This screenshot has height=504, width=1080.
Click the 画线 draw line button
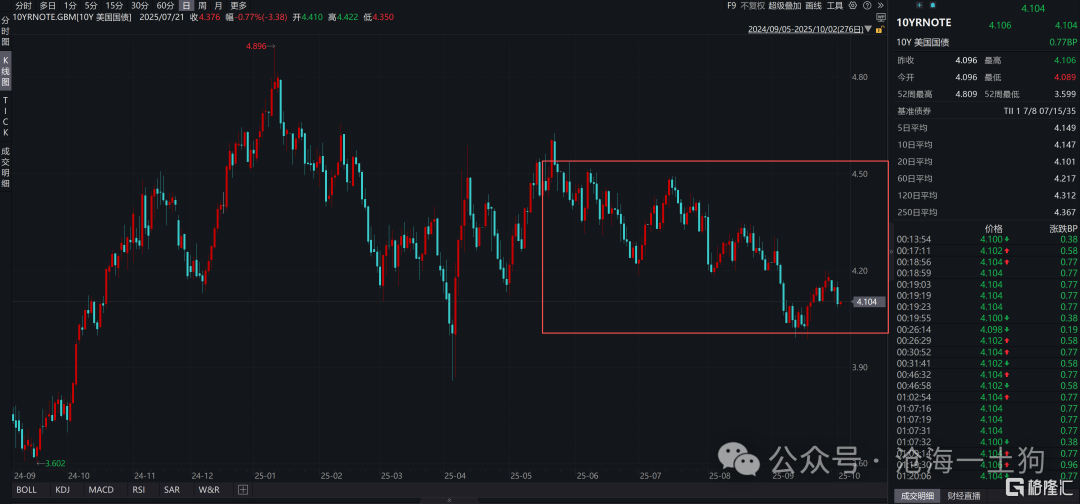coord(813,6)
